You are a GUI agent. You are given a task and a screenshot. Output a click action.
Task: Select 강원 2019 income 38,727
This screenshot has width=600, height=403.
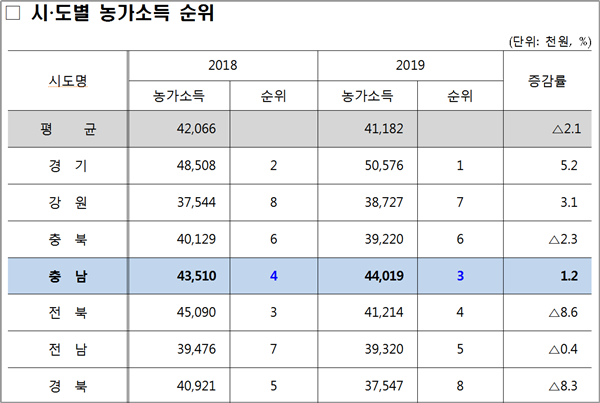coord(384,202)
